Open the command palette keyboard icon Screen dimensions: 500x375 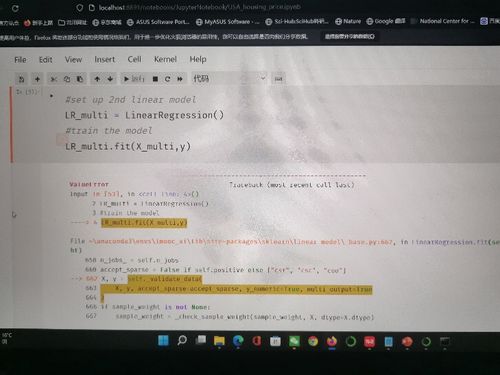coord(278,79)
